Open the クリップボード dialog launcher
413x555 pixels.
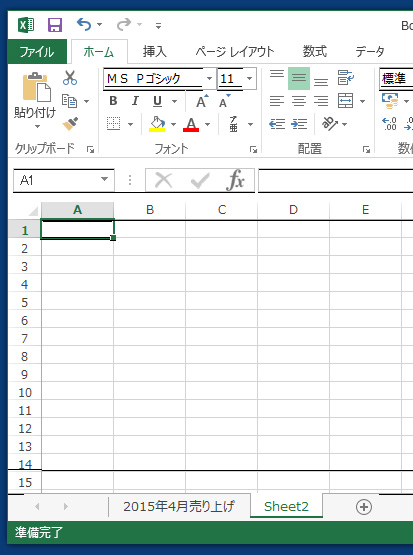[x=91, y=150]
